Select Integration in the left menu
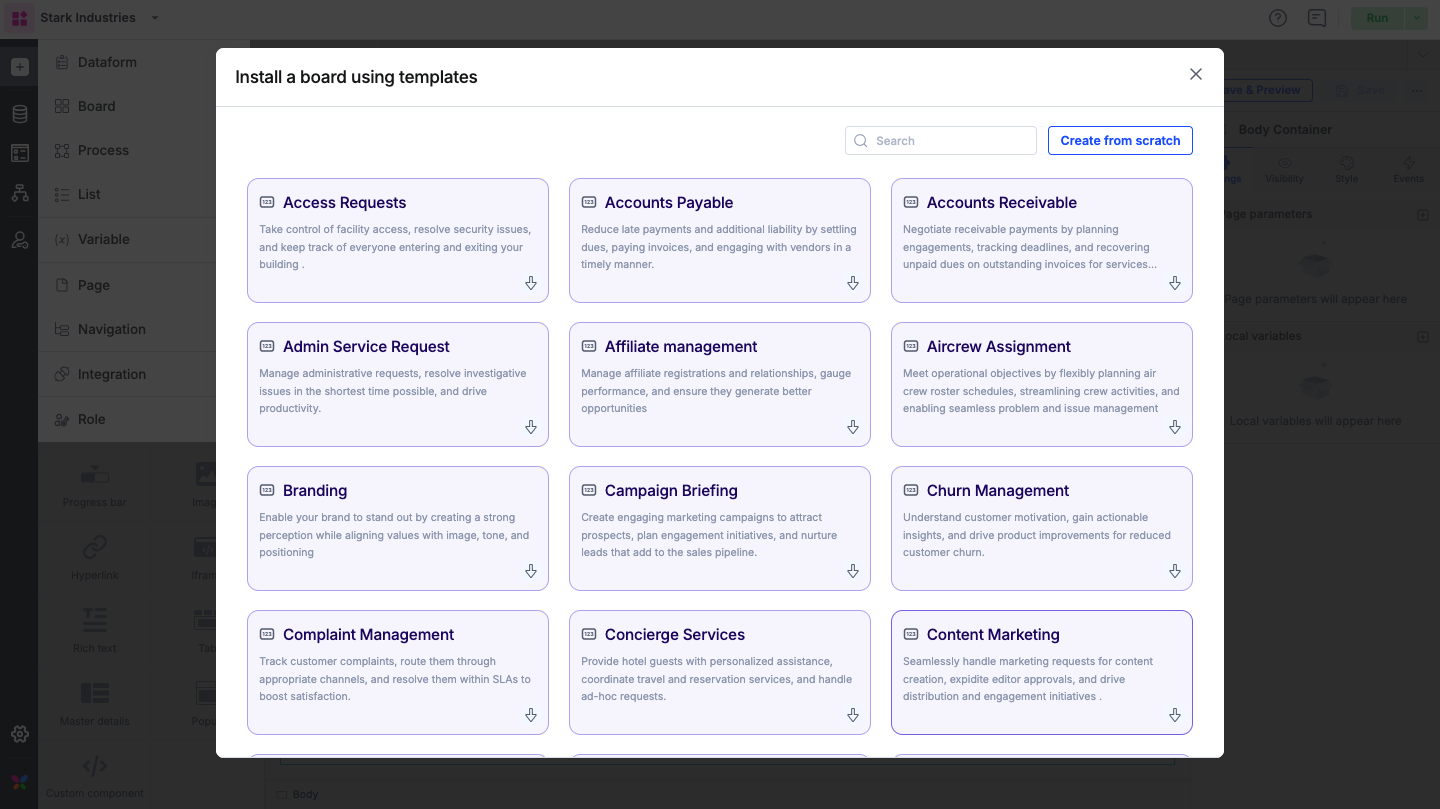1440x809 pixels. click(112, 374)
